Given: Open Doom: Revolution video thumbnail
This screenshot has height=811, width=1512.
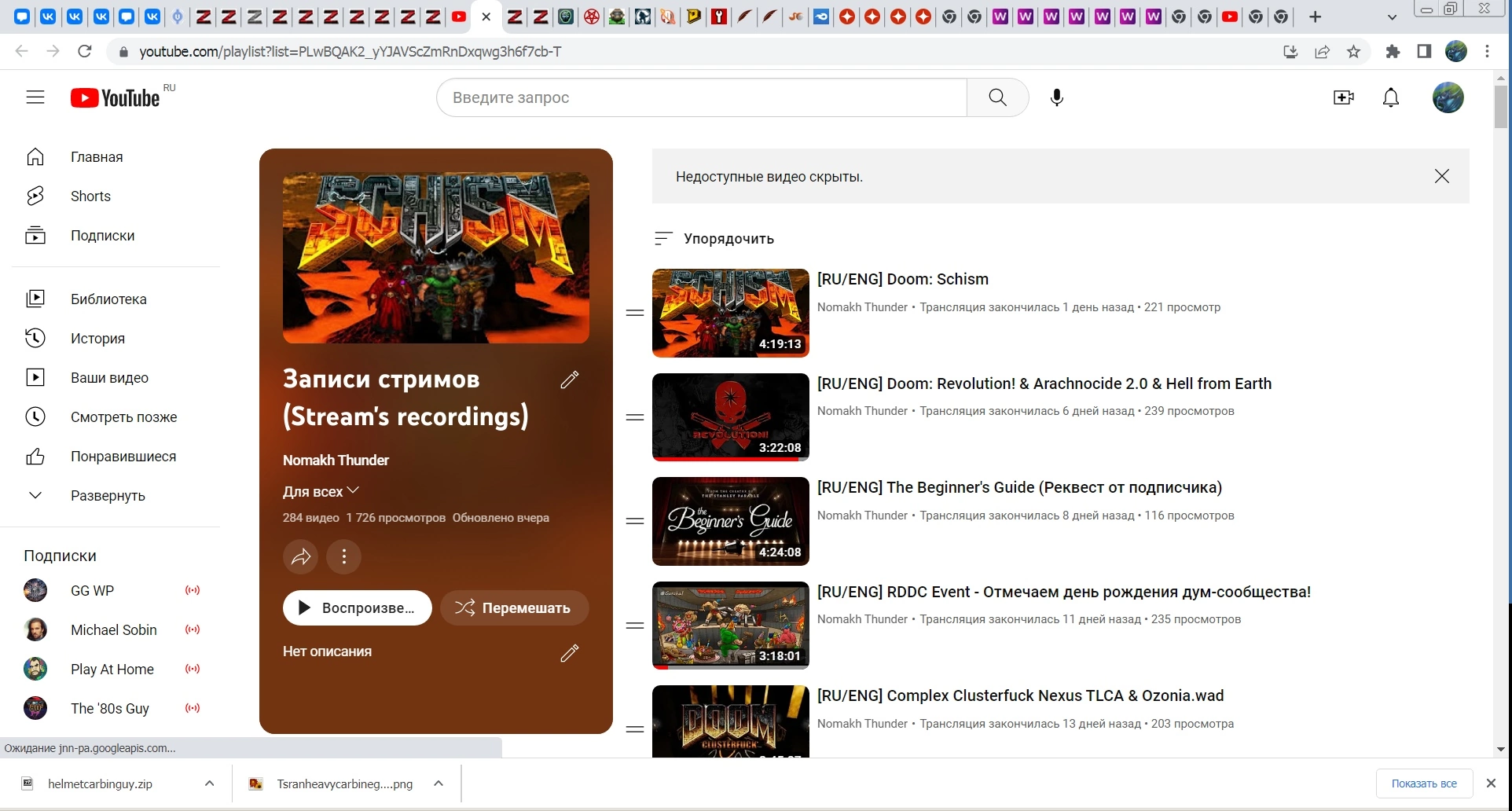Looking at the screenshot, I should (x=731, y=417).
